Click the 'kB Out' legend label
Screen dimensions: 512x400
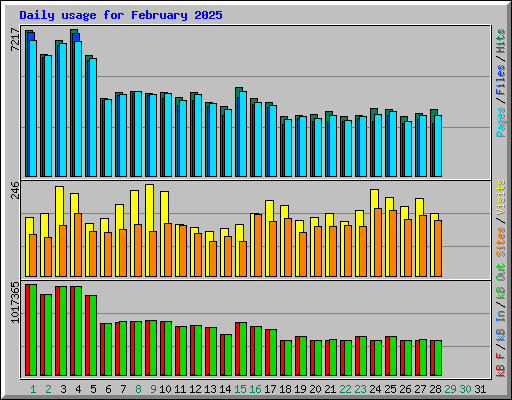tap(501, 282)
